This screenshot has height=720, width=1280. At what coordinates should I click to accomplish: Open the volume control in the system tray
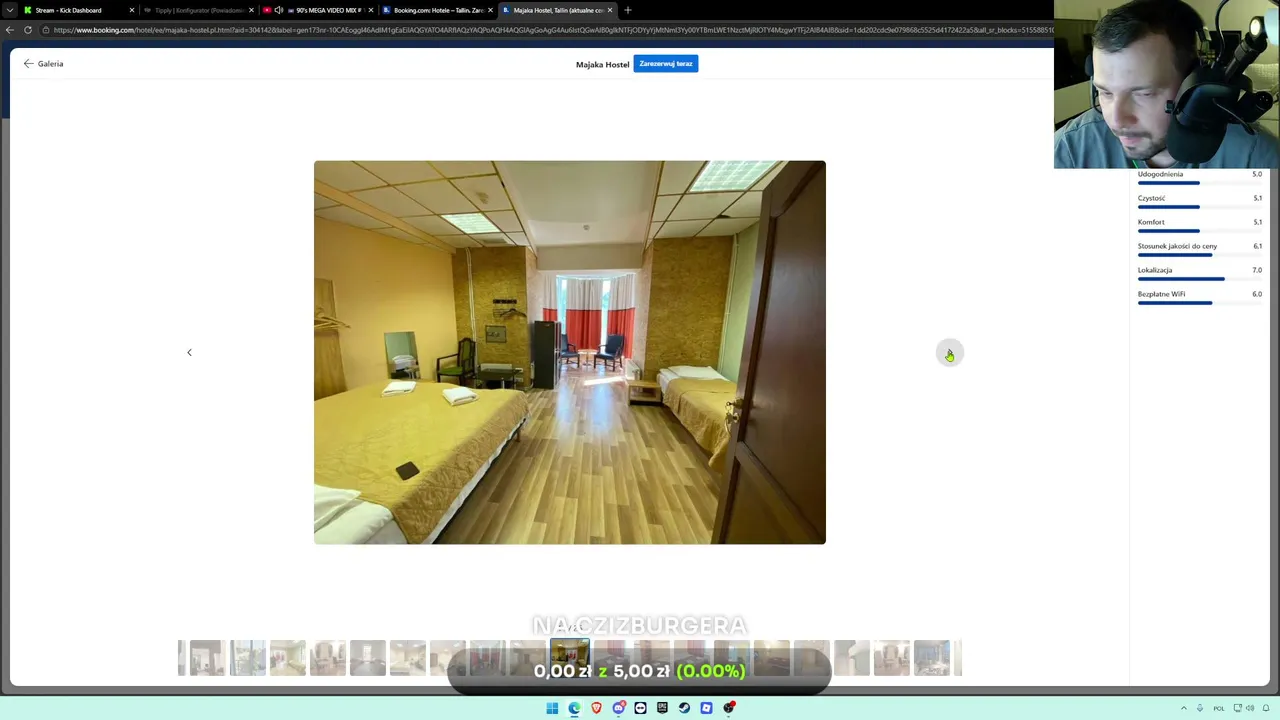pyautogui.click(x=1250, y=708)
